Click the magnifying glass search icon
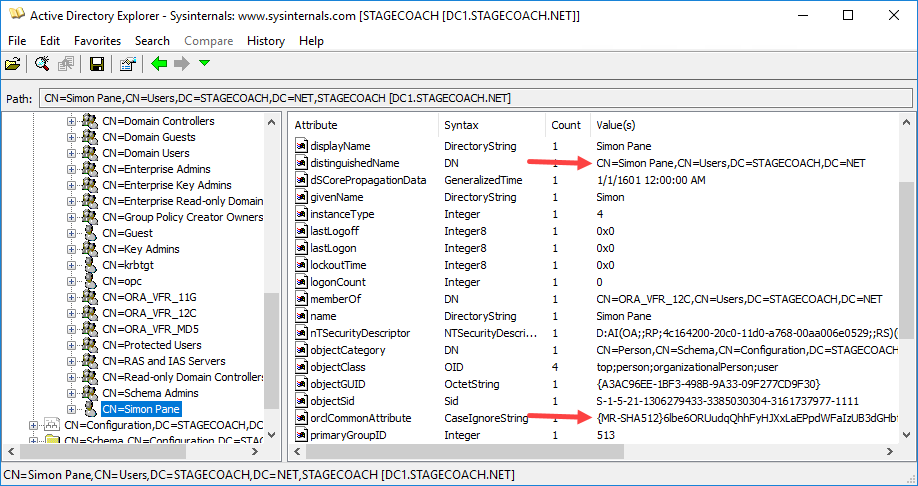This screenshot has height=486, width=918. [42, 64]
